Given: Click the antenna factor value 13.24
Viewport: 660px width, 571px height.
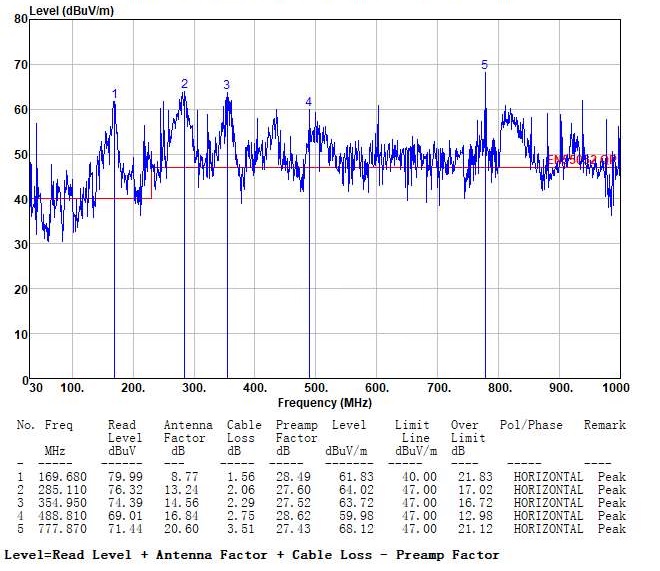Looking at the screenshot, I should pyautogui.click(x=181, y=490).
